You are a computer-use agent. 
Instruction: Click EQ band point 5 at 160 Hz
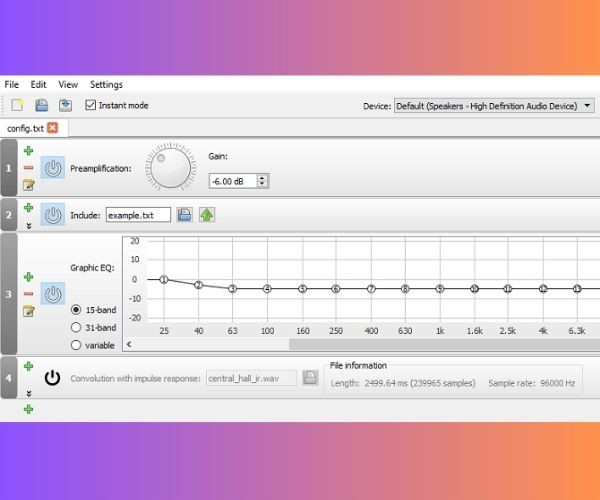click(302, 289)
